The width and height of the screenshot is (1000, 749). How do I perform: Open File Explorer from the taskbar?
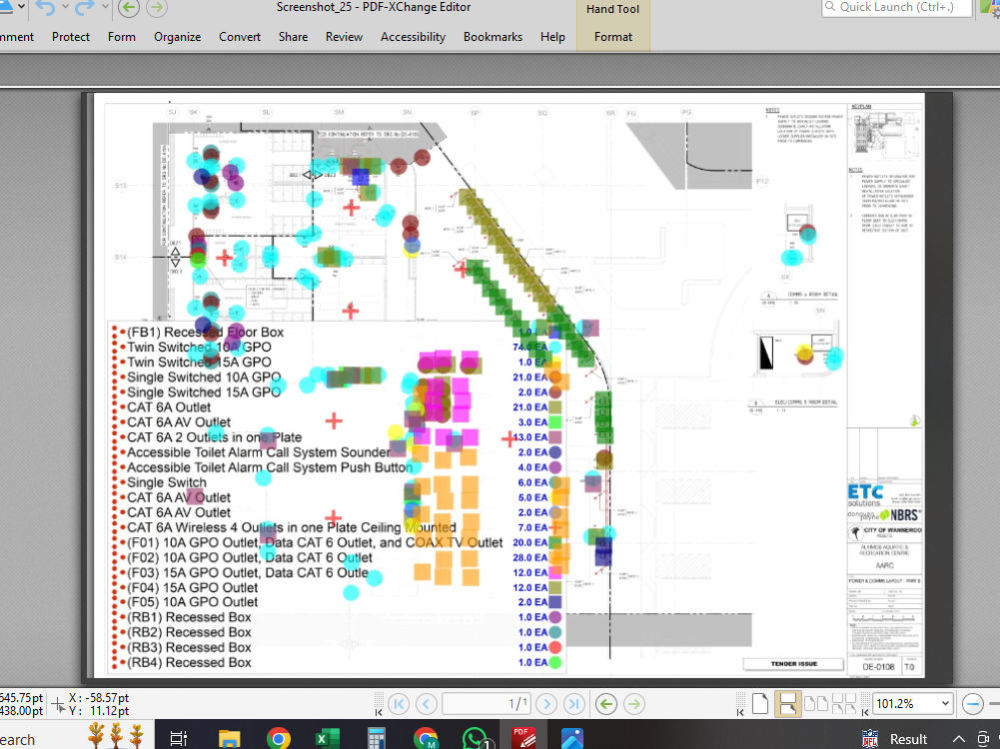(x=229, y=738)
